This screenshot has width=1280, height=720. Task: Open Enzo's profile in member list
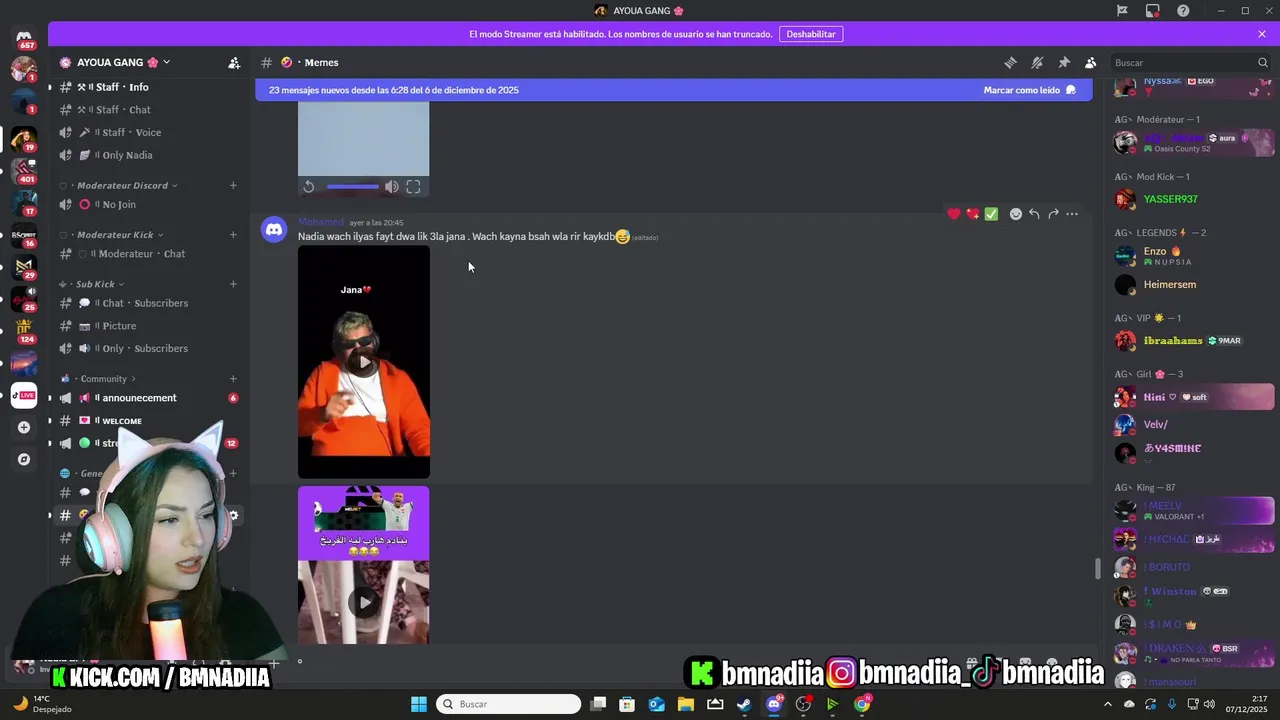(1193, 256)
